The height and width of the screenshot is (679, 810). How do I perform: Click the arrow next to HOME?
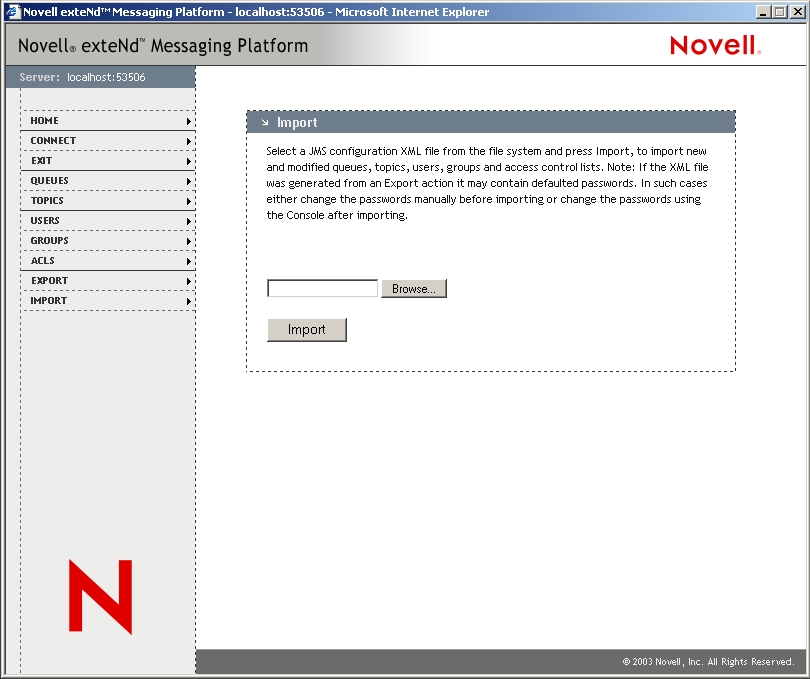pos(189,121)
